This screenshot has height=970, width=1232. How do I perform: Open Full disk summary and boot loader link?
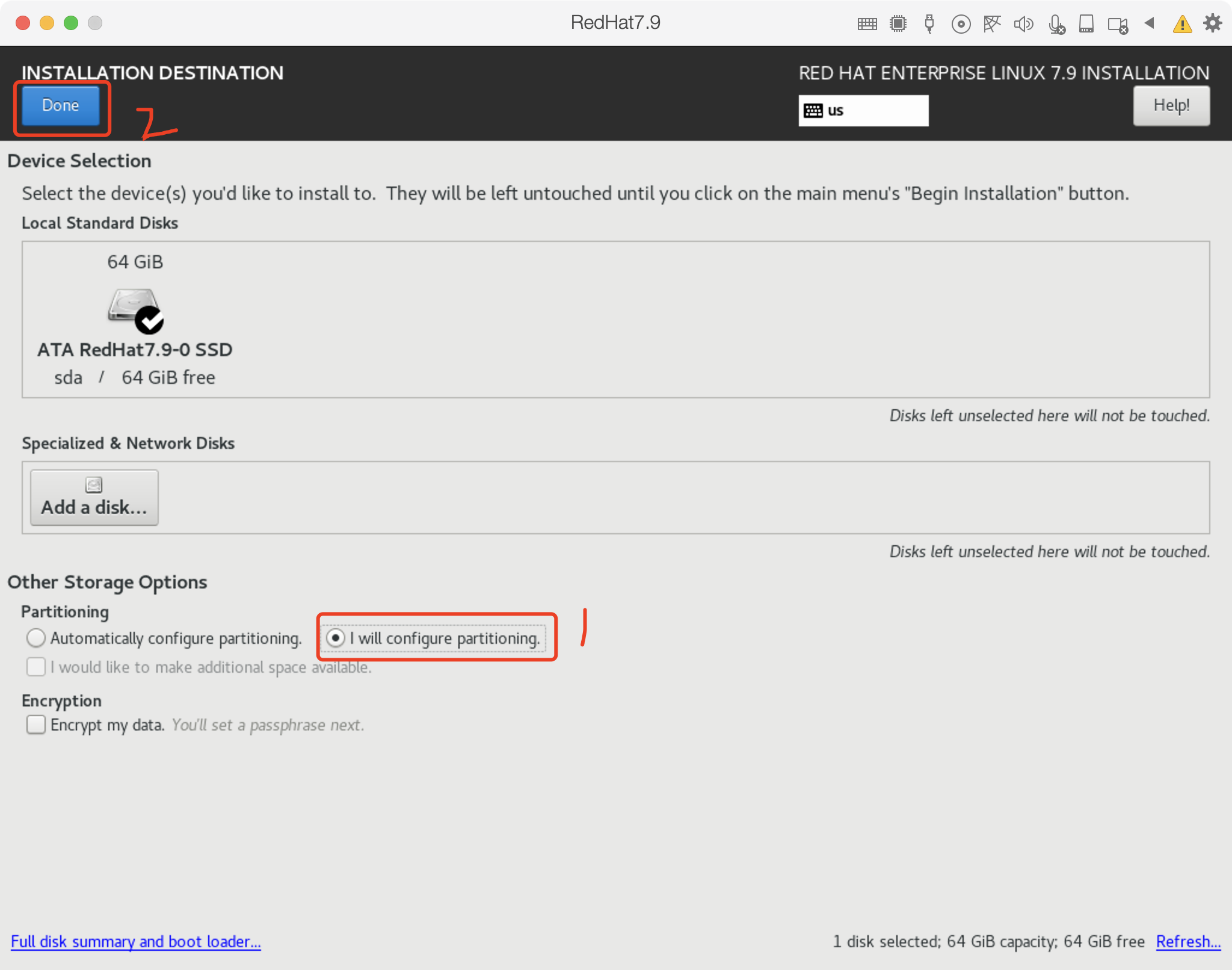coord(136,941)
